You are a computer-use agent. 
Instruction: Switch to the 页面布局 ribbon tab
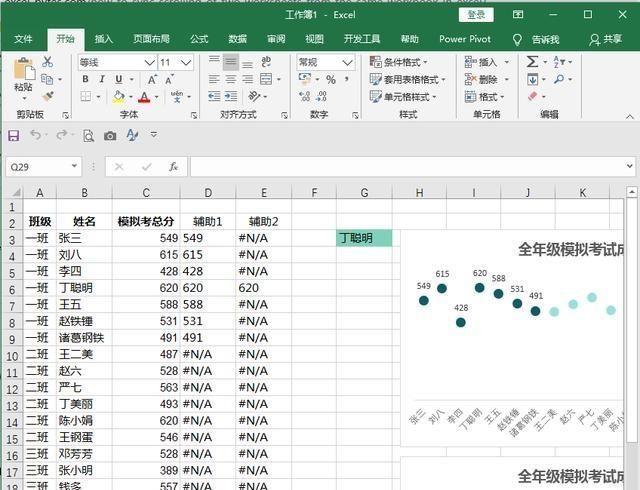151,39
